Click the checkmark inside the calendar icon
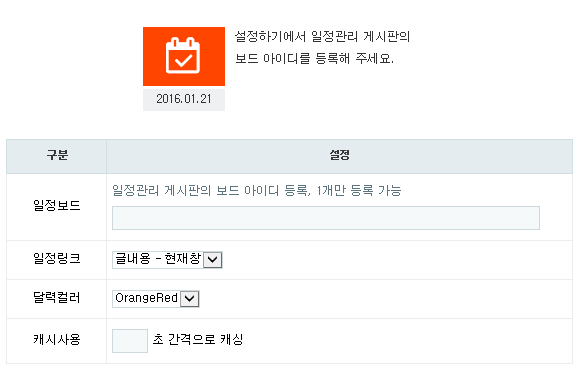 183,60
